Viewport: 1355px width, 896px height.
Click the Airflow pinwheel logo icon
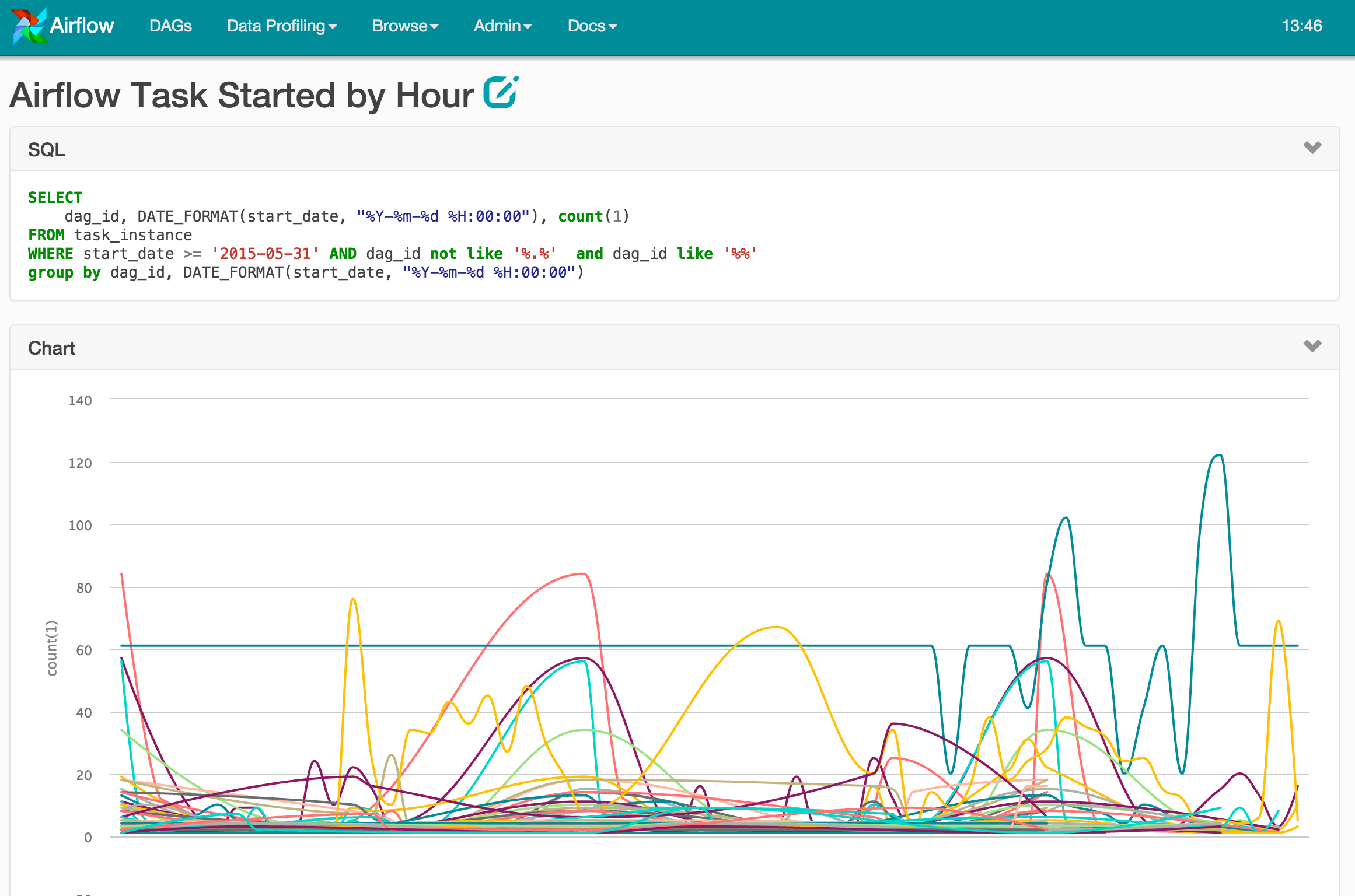[x=29, y=26]
